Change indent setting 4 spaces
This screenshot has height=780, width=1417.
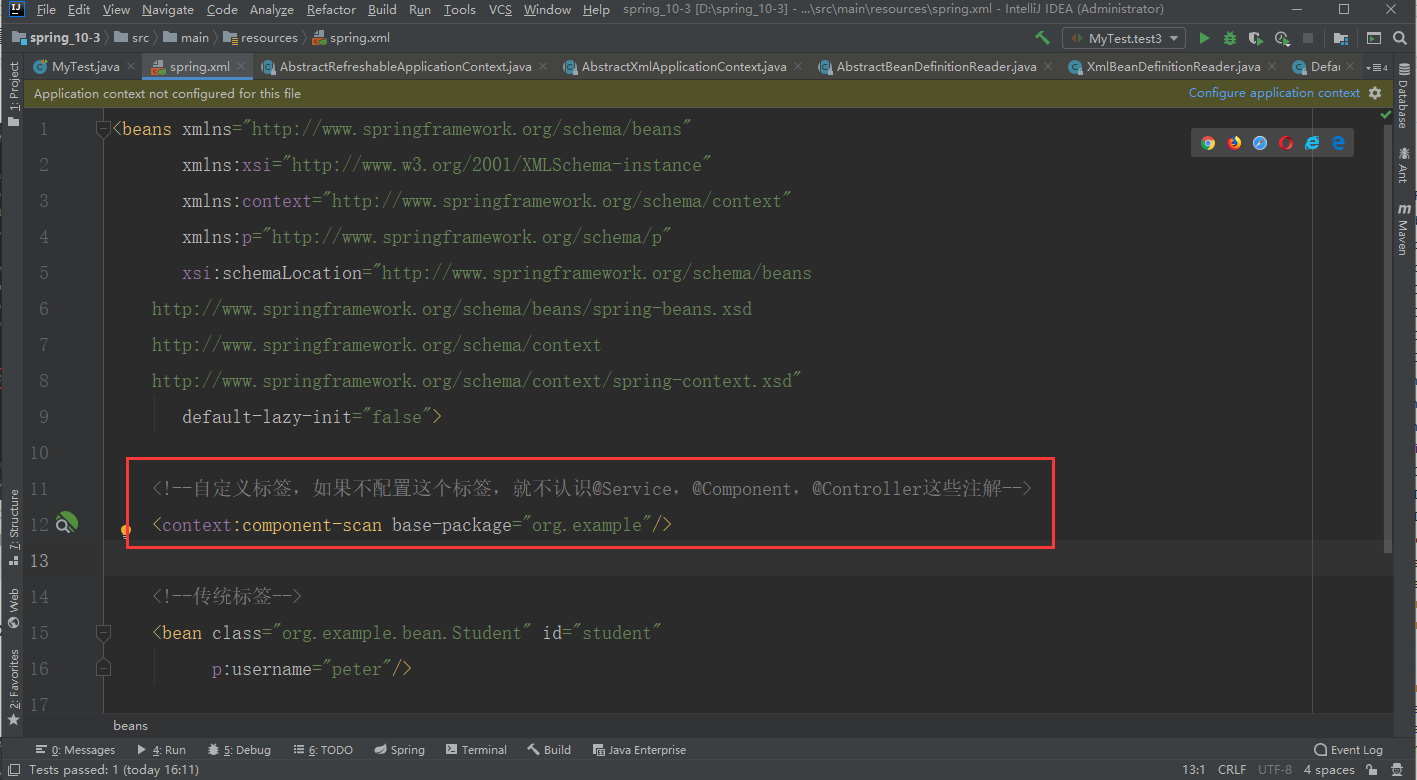pyautogui.click(x=1329, y=770)
